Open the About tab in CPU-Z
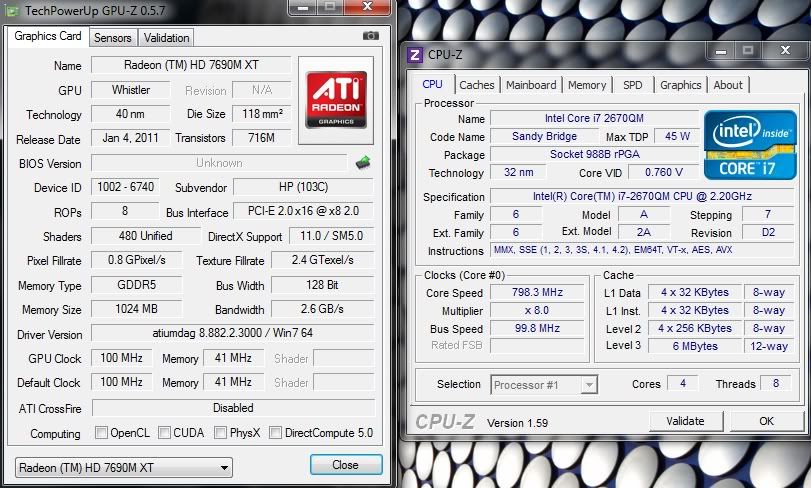This screenshot has height=488, width=811. pyautogui.click(x=728, y=85)
